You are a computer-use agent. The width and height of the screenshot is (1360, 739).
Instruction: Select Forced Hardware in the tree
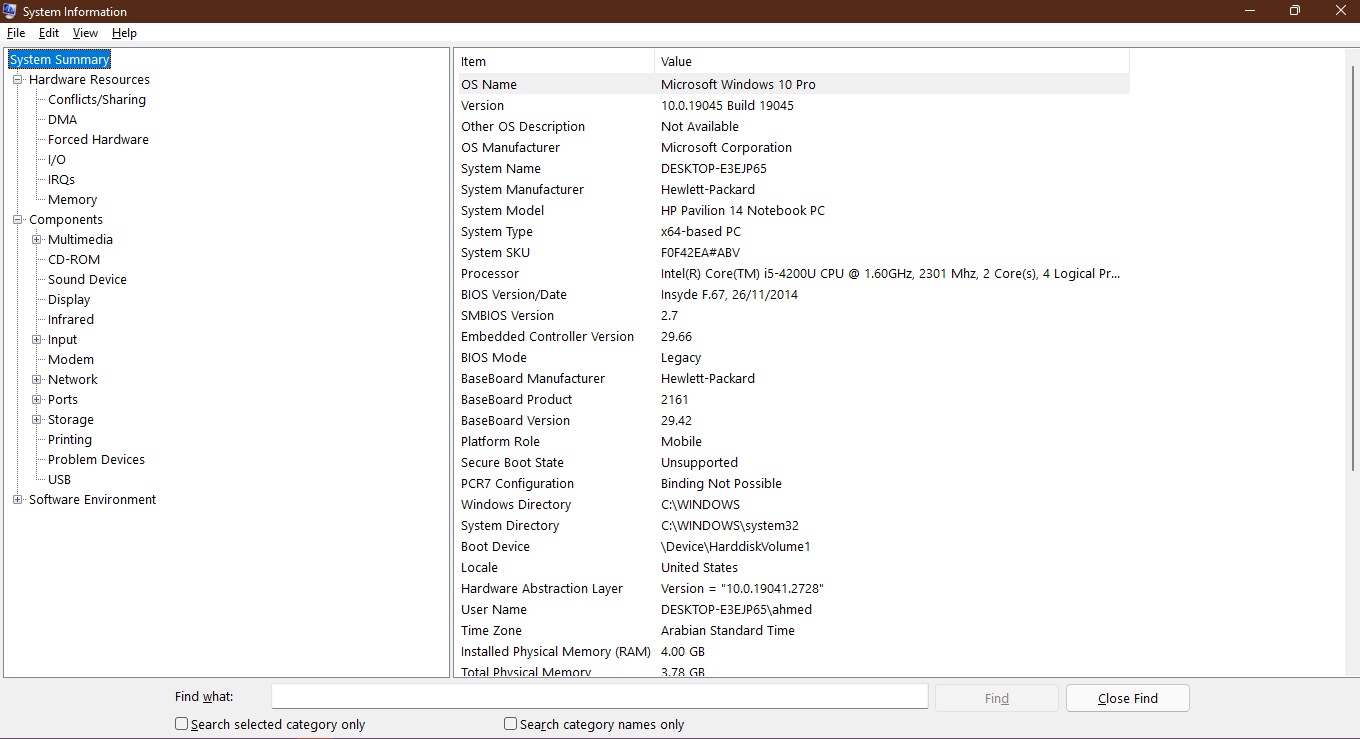coord(98,140)
